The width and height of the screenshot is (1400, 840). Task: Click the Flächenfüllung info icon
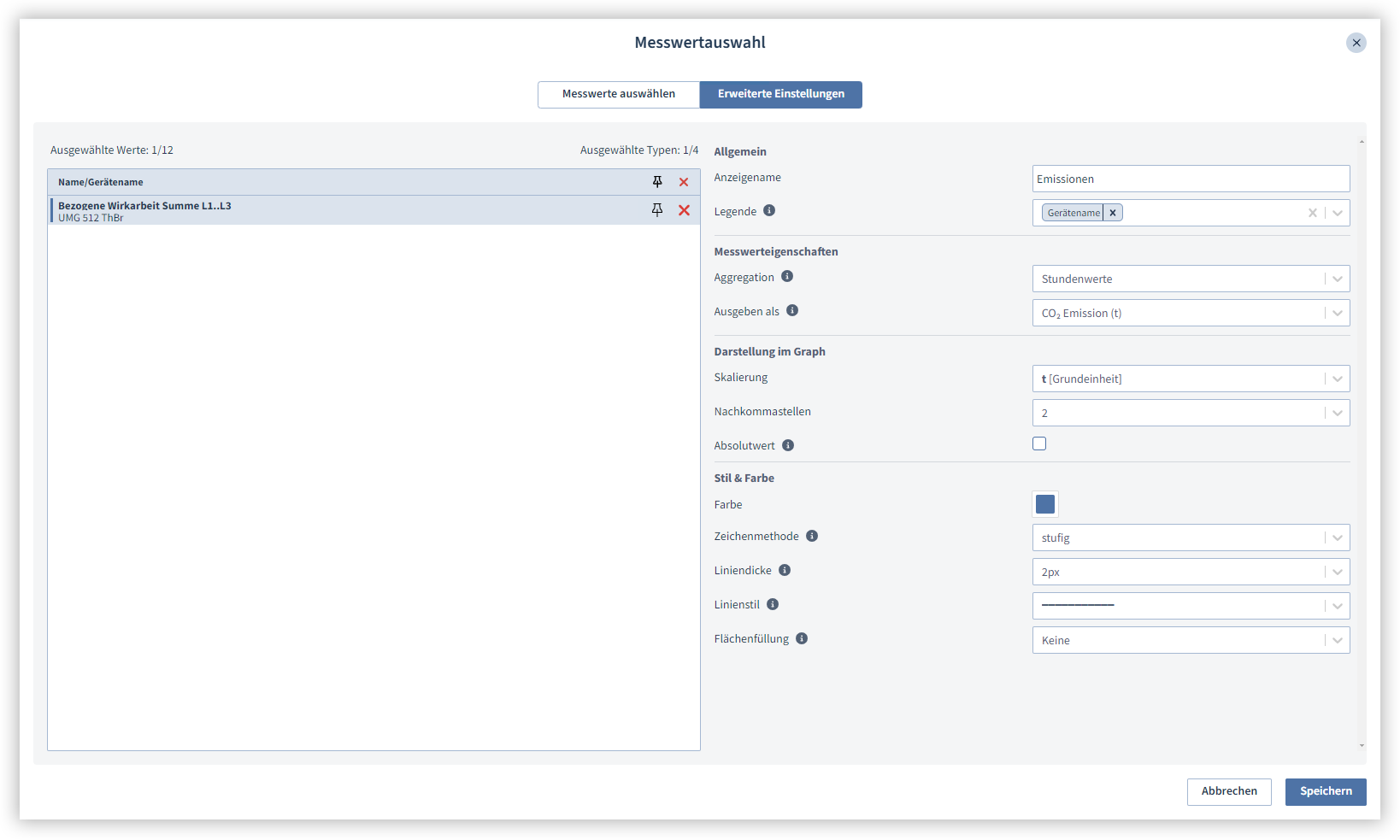coord(802,637)
